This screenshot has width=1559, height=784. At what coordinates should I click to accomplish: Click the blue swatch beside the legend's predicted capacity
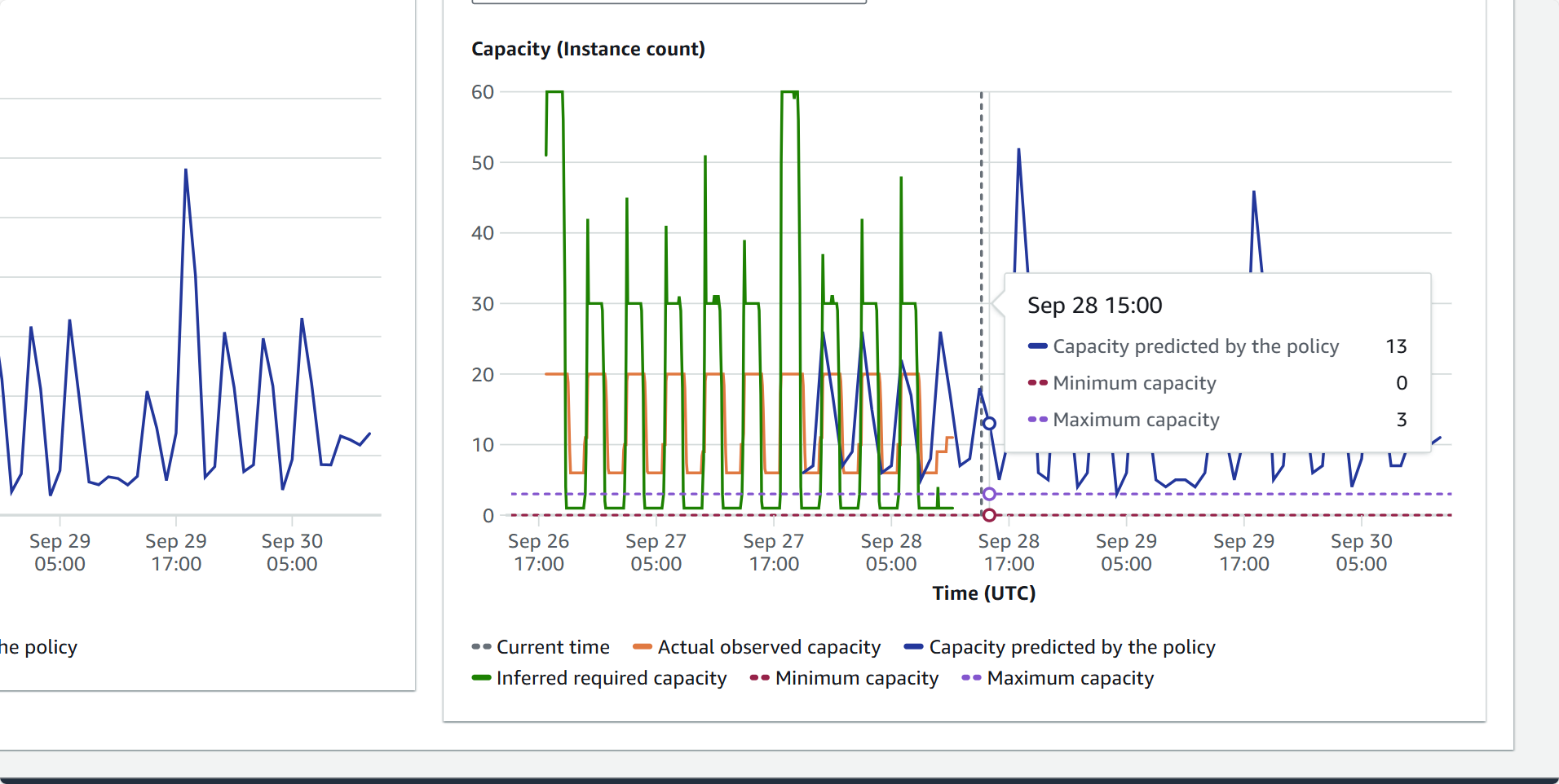tap(913, 647)
